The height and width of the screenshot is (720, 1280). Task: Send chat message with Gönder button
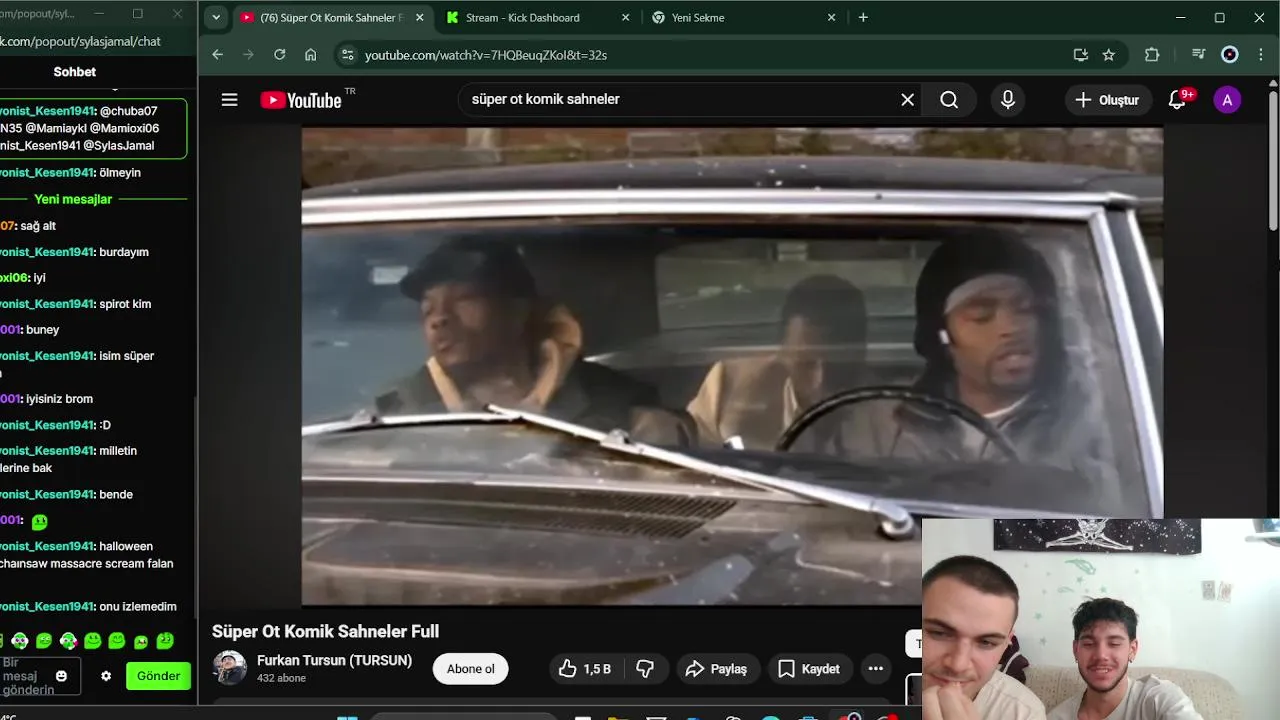click(x=158, y=676)
